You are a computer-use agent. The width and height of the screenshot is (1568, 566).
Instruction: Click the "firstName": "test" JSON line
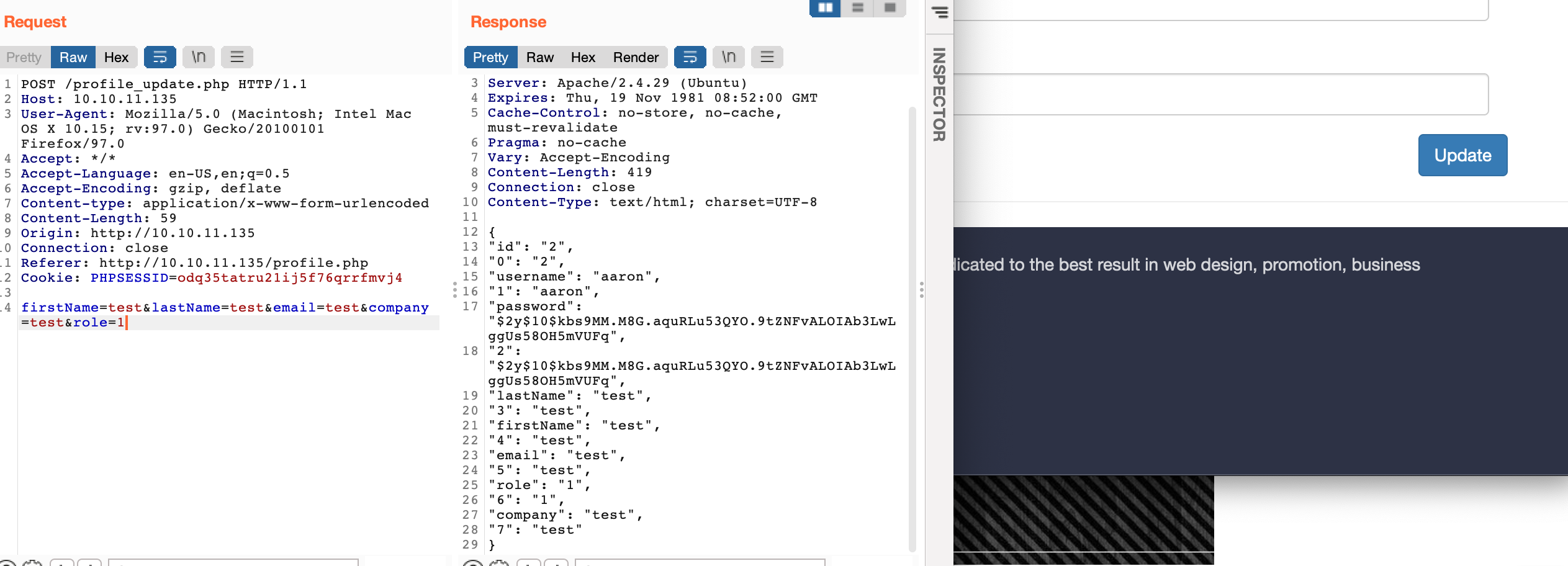[574, 425]
